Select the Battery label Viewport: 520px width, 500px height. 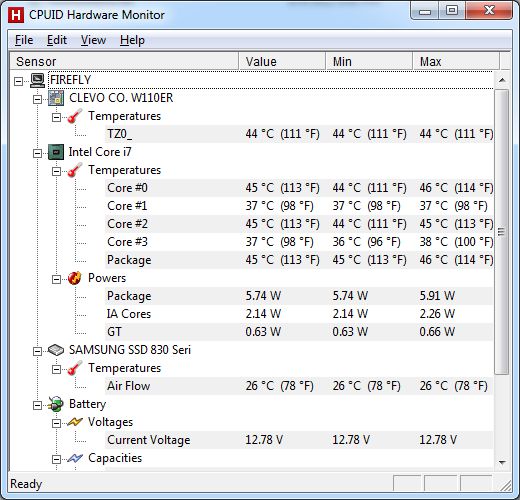click(x=87, y=404)
